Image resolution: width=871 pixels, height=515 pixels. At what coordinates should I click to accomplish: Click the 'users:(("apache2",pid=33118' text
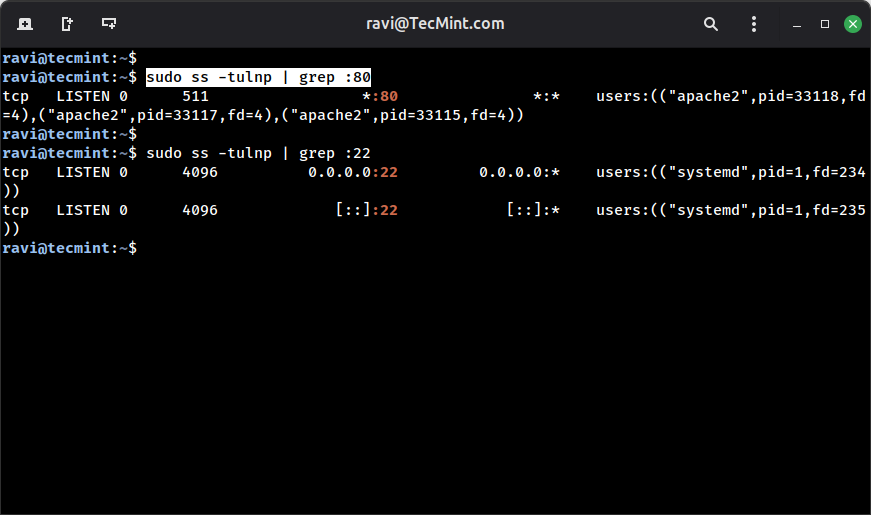(717, 96)
